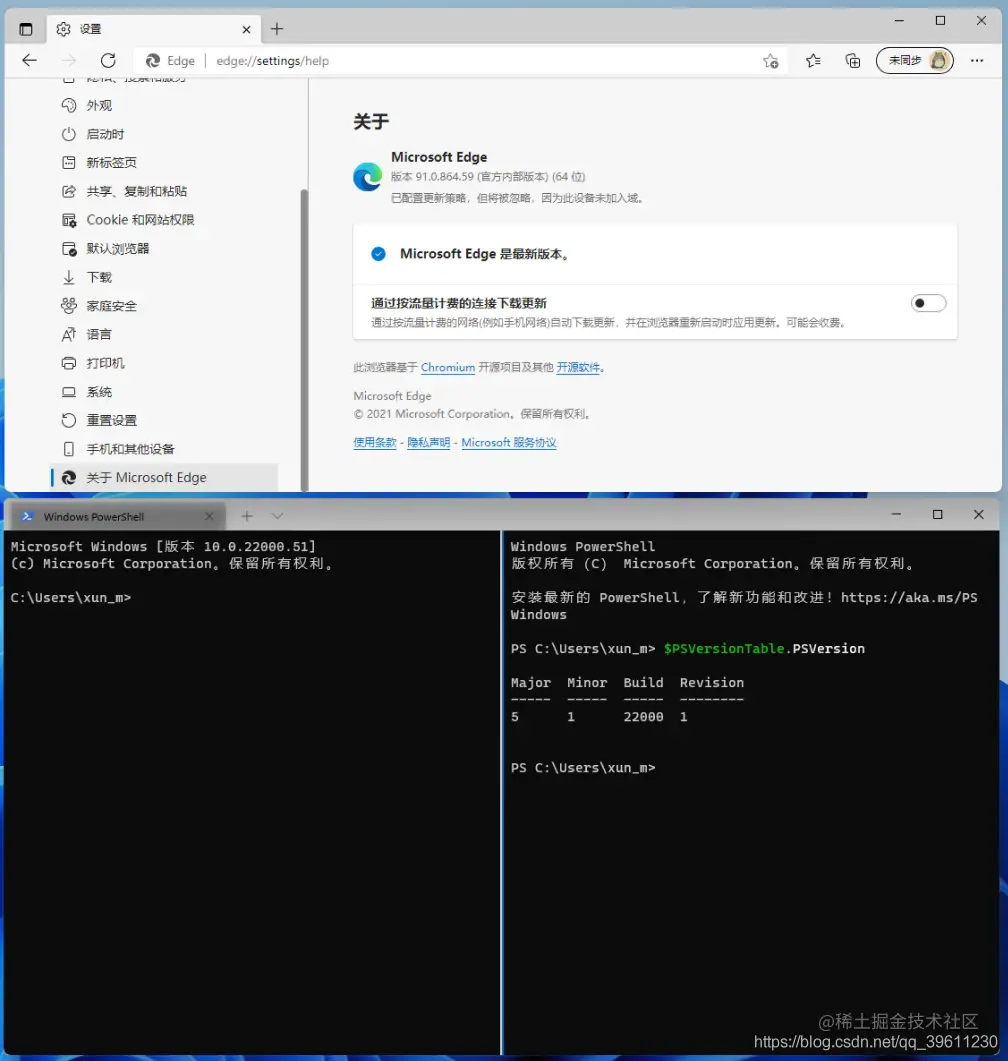
Task: Toggle 通过按流量计费的连接下载更新 switch
Action: (928, 303)
